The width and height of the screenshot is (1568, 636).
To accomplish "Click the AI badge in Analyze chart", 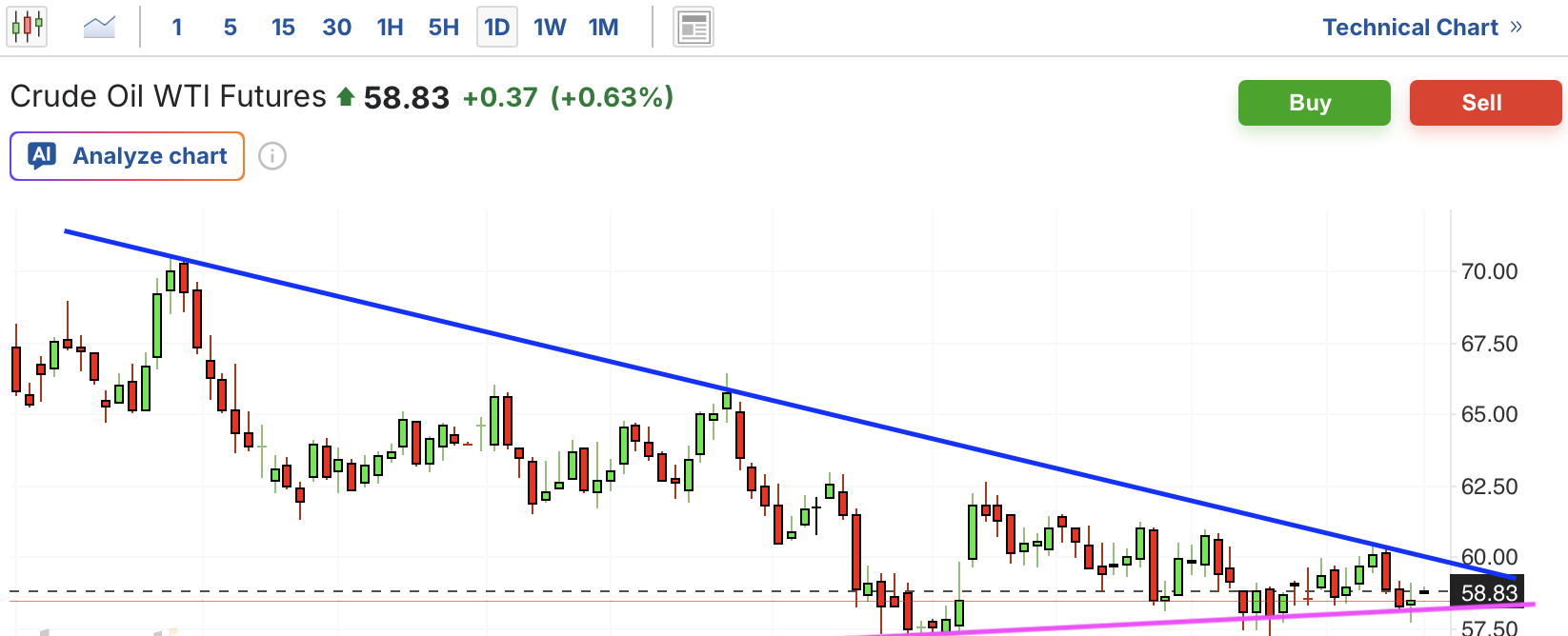I will (42, 155).
